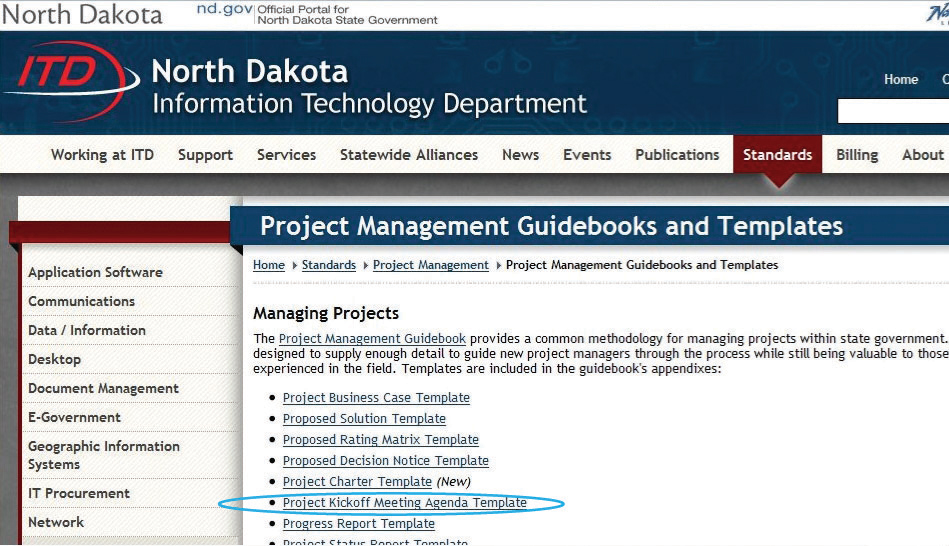Open Communications in the sidebar
949x546 pixels.
82,301
